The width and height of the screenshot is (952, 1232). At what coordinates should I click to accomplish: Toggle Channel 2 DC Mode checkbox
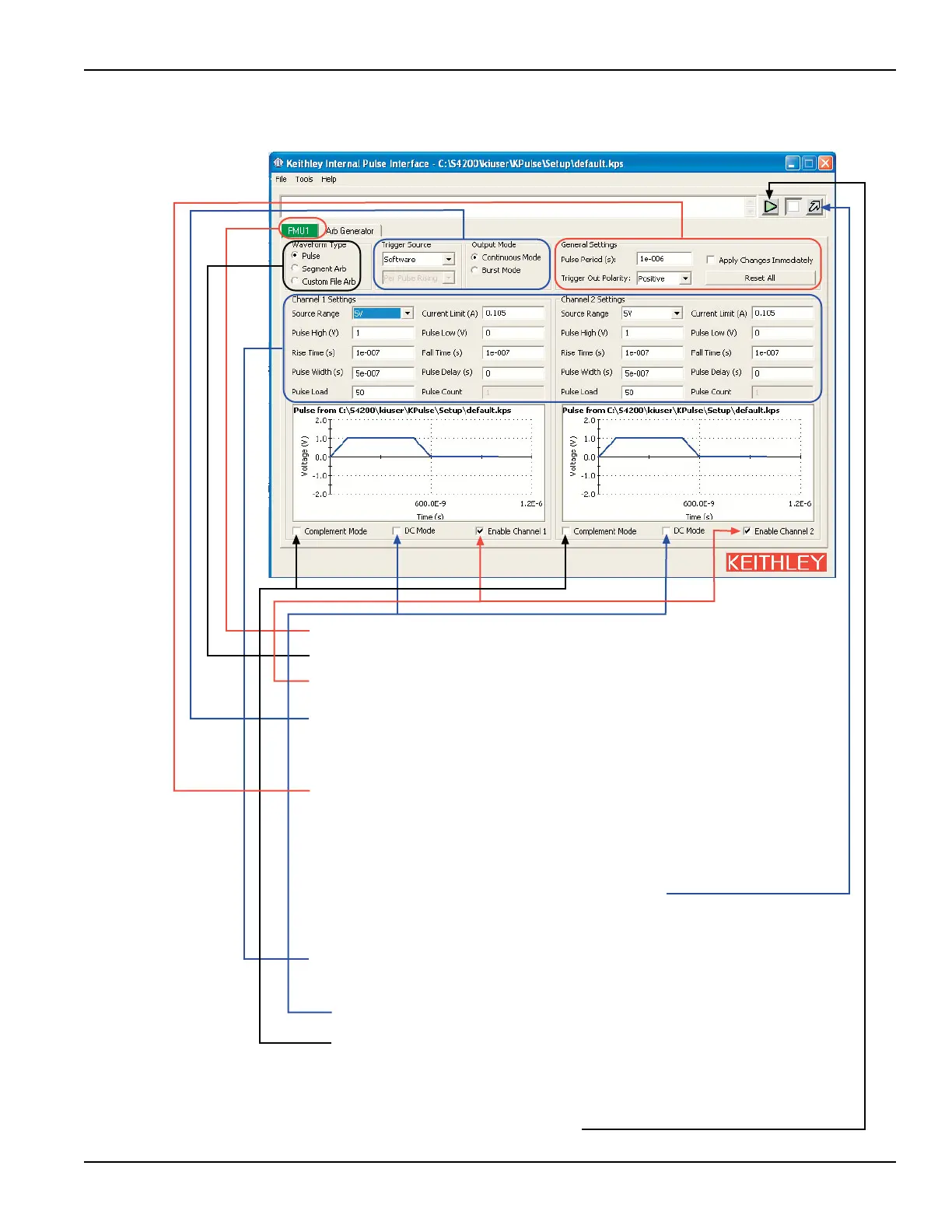[666, 530]
